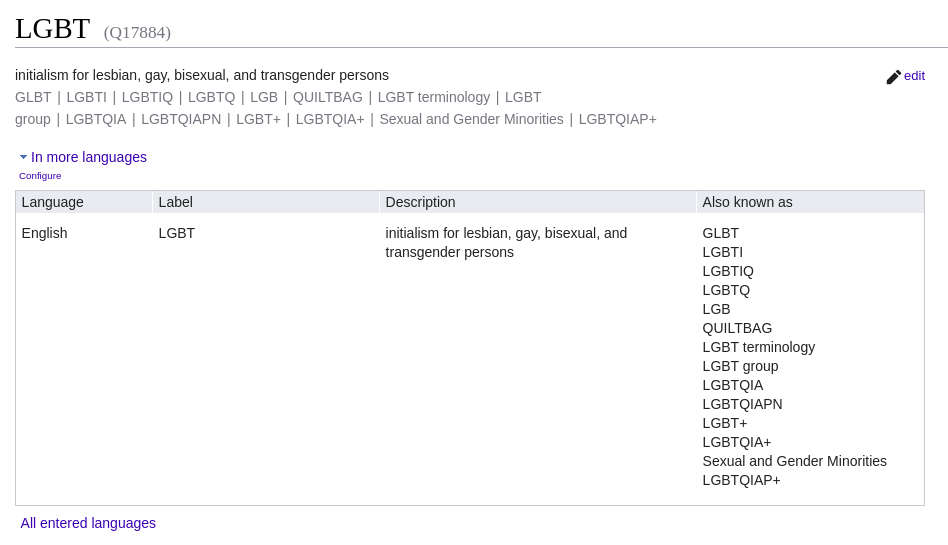Click In more languages toggle text
Viewport: 948px width, 545px height.
pyautogui.click(x=89, y=157)
